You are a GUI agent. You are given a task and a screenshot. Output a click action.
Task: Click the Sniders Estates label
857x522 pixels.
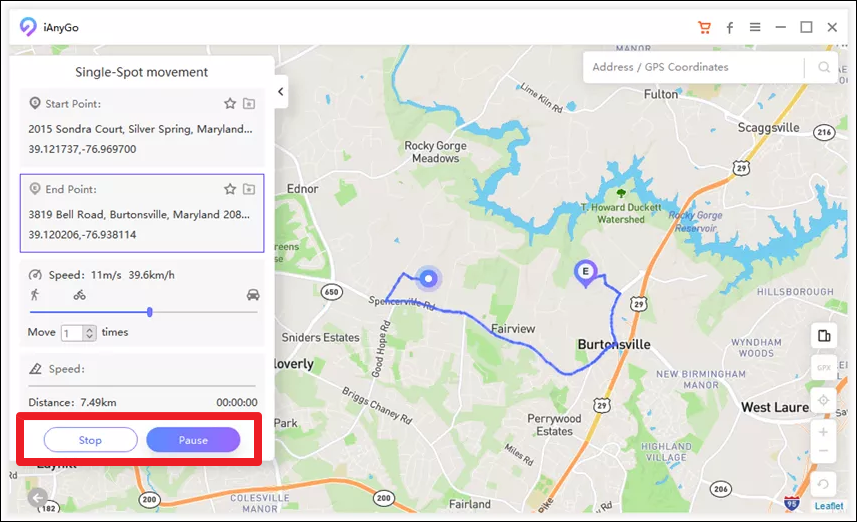click(320, 338)
